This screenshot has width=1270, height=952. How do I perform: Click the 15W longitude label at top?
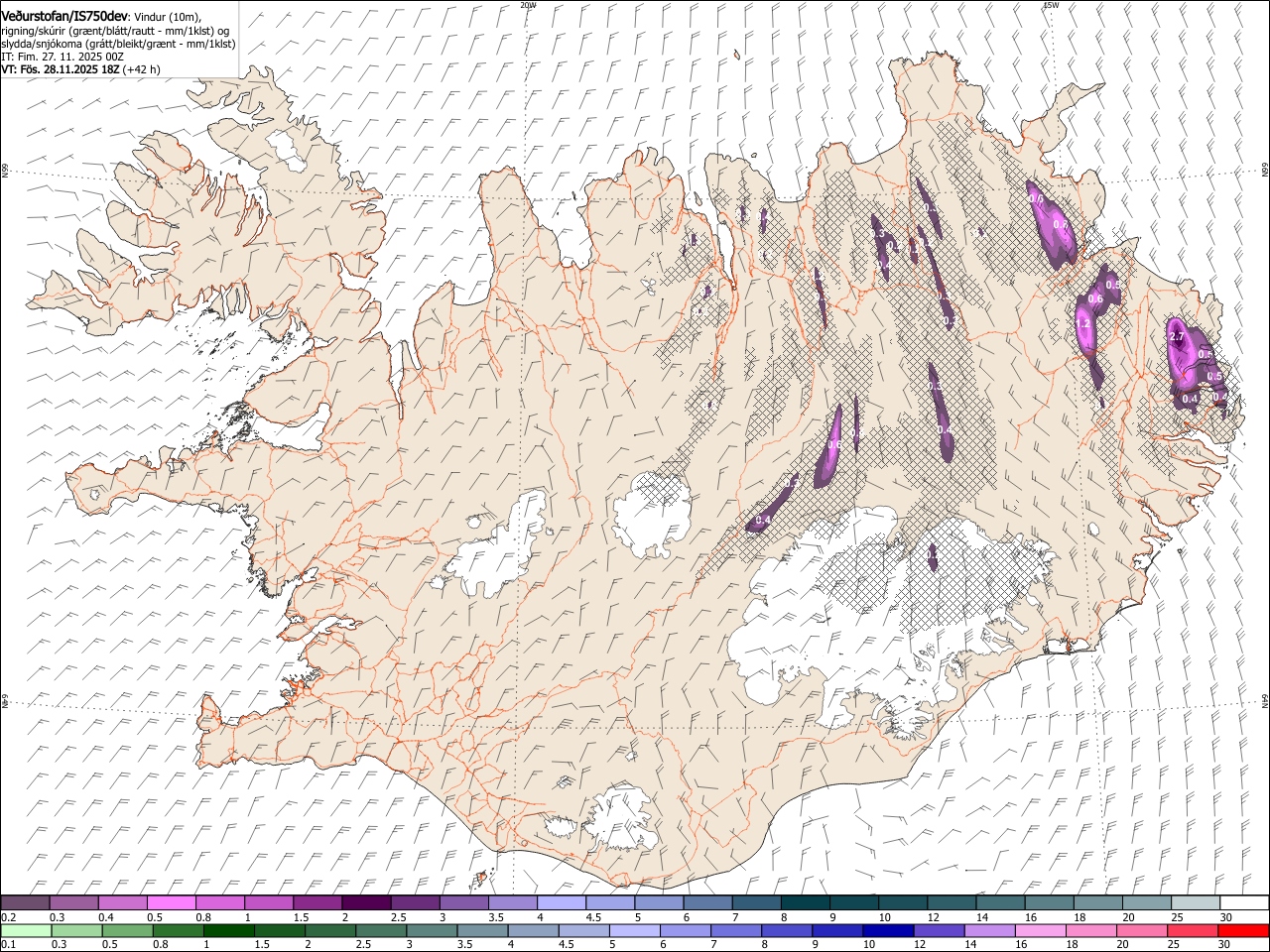click(1051, 5)
